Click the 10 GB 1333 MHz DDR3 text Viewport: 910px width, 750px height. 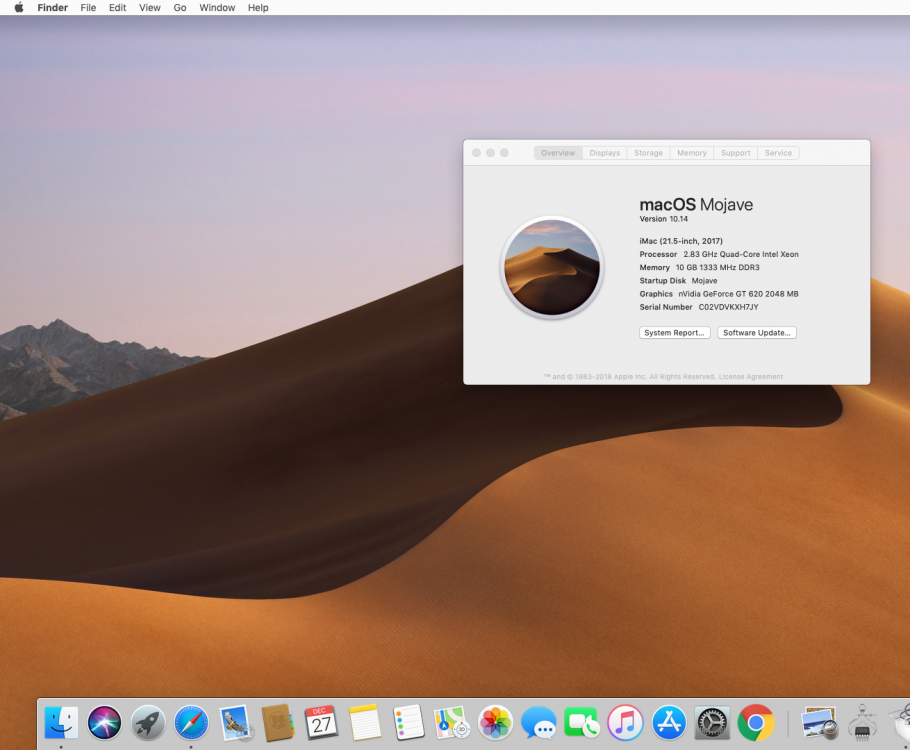(x=717, y=268)
